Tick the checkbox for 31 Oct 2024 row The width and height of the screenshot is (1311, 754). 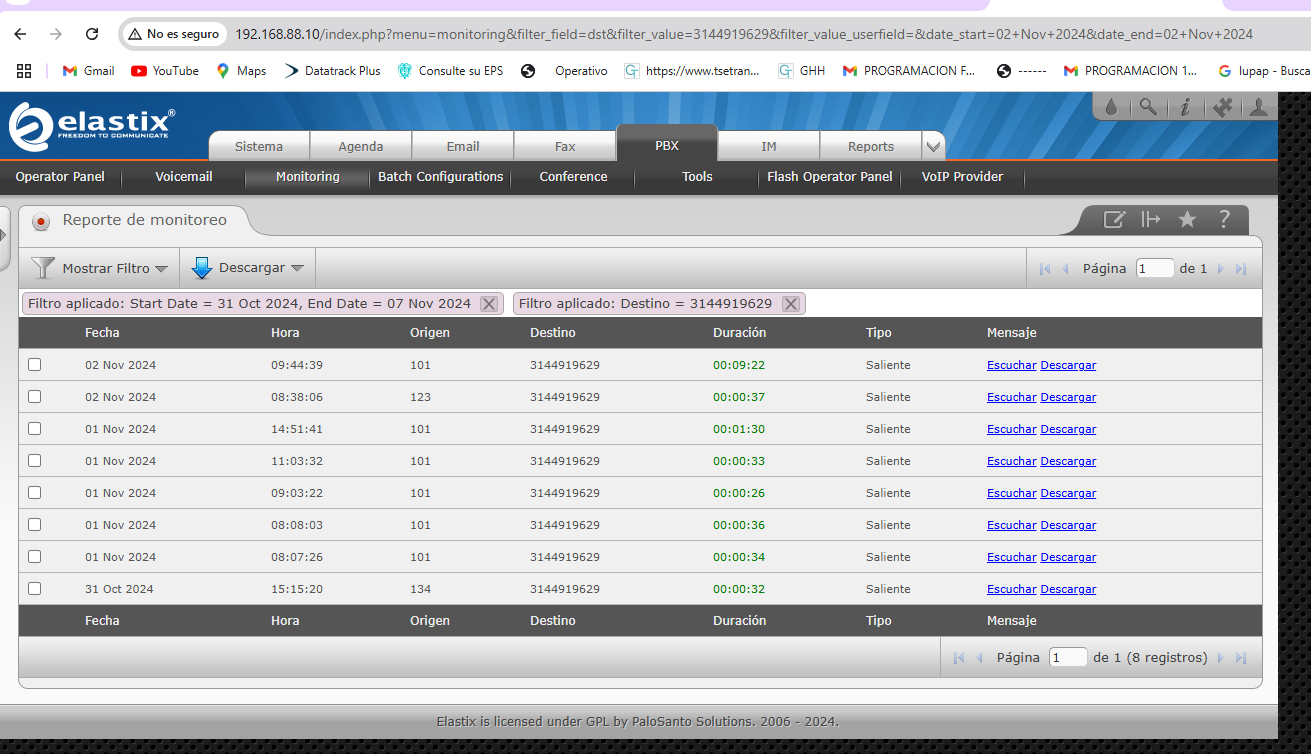coord(35,589)
